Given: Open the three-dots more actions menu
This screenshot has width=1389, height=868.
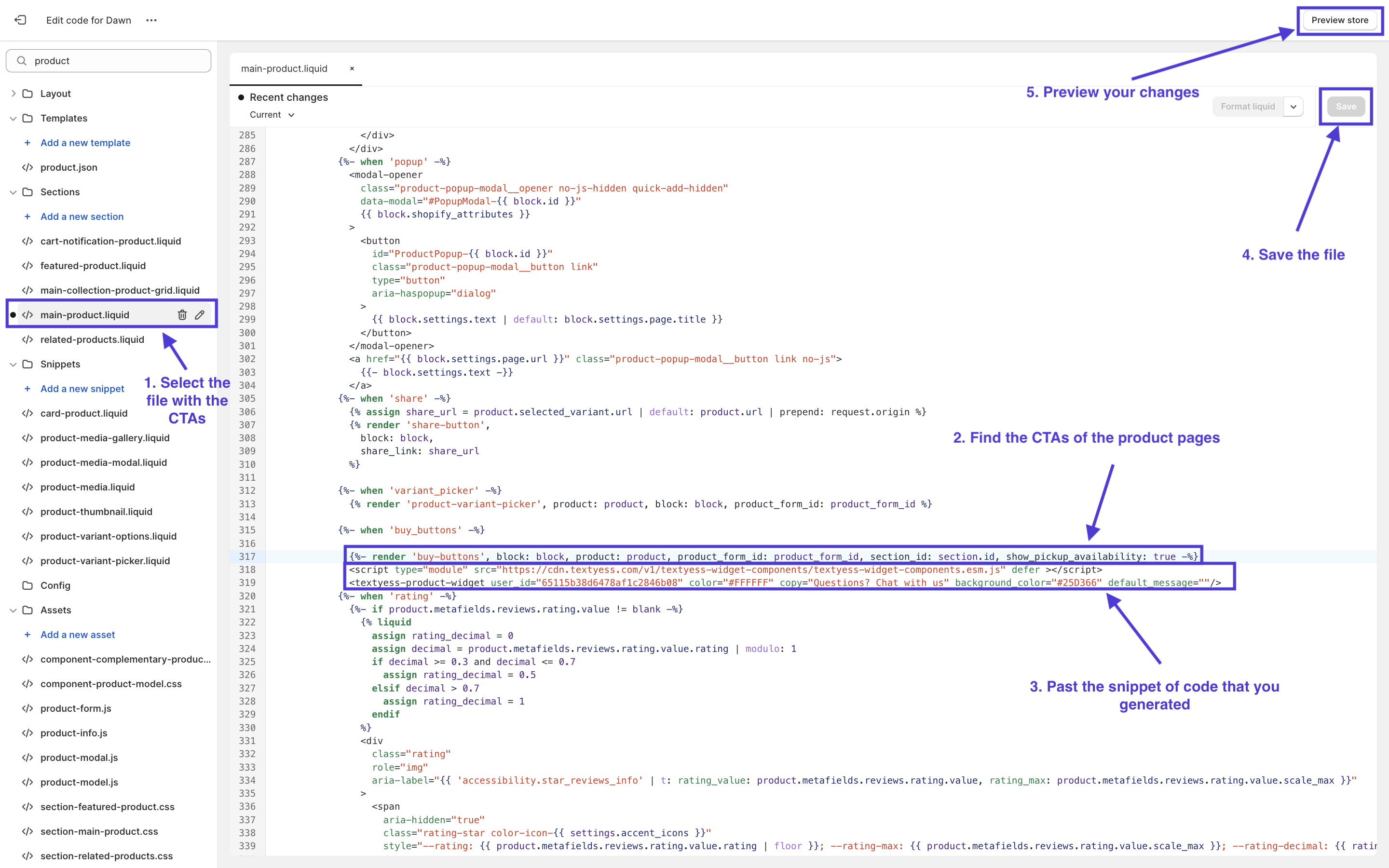Looking at the screenshot, I should coord(151,20).
